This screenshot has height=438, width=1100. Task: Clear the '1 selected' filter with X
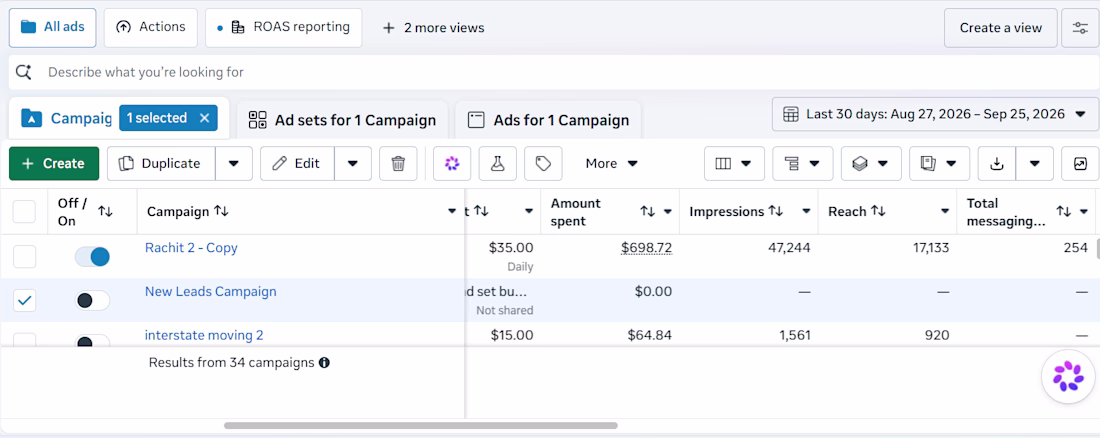coord(204,118)
